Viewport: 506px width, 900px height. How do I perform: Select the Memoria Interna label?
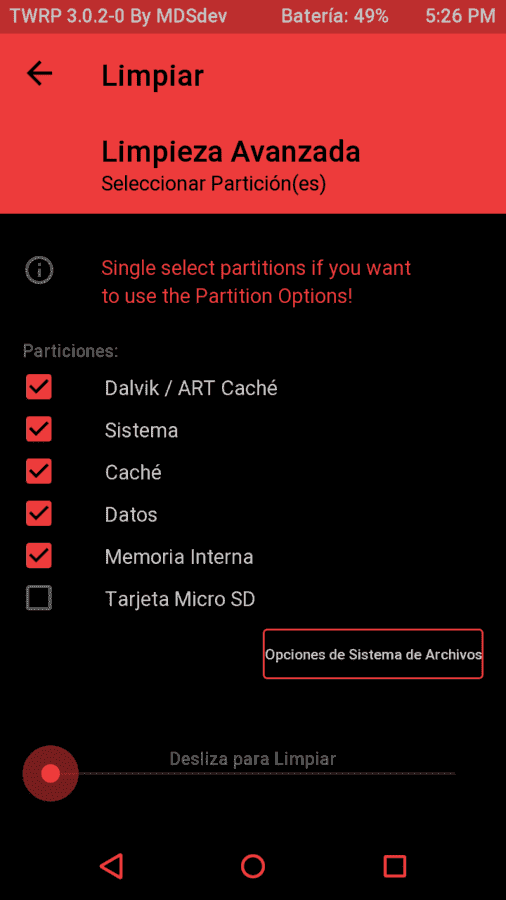178,557
